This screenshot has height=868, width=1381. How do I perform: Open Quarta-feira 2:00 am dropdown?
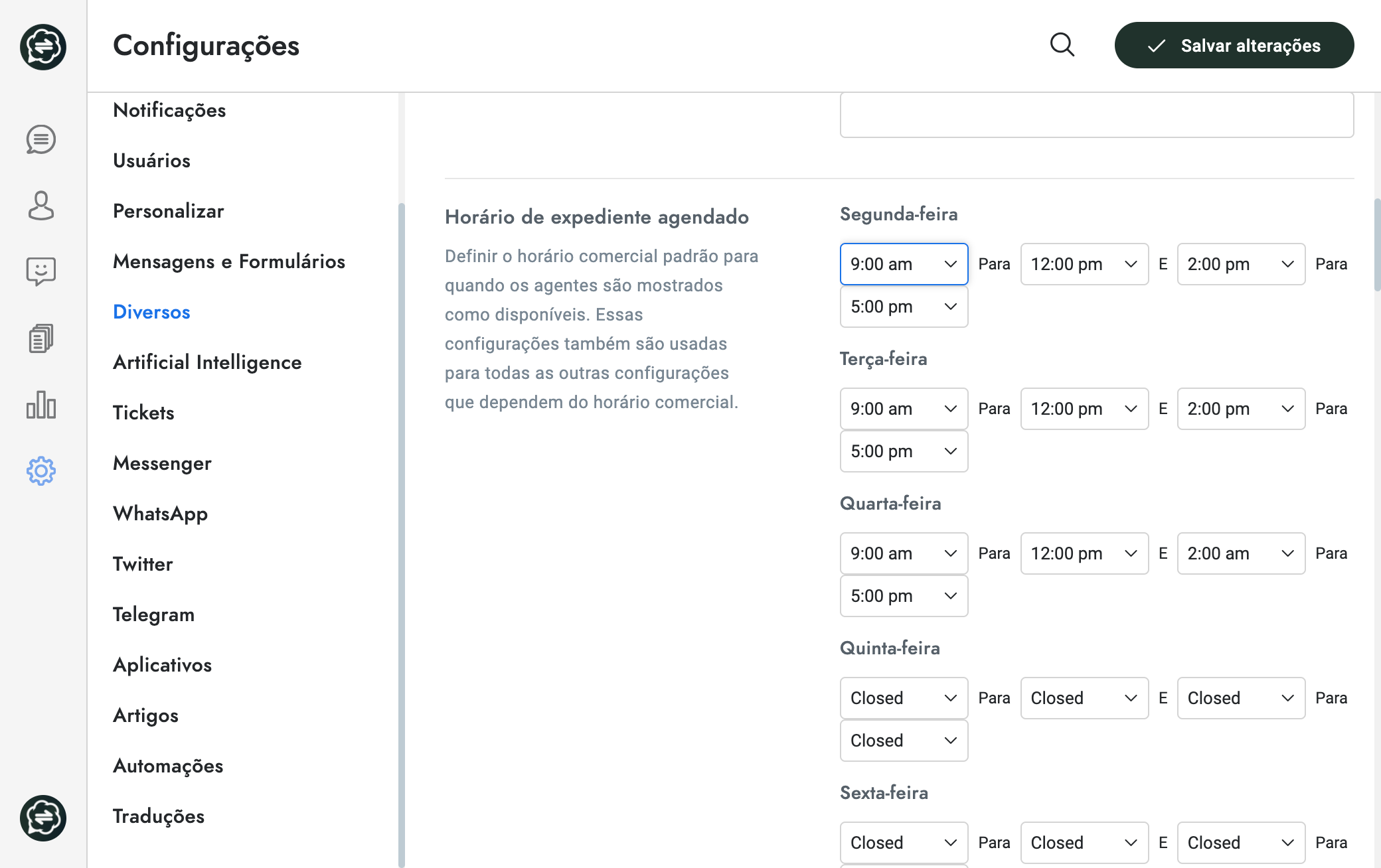[x=1241, y=553]
